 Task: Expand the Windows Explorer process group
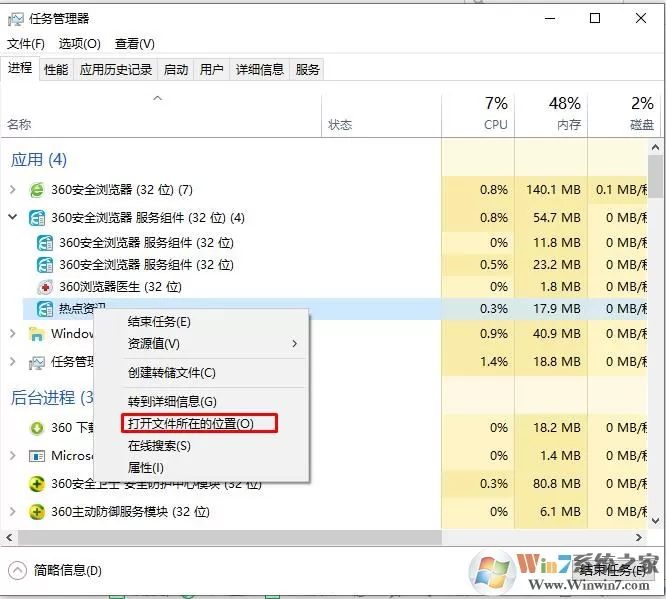tap(13, 333)
